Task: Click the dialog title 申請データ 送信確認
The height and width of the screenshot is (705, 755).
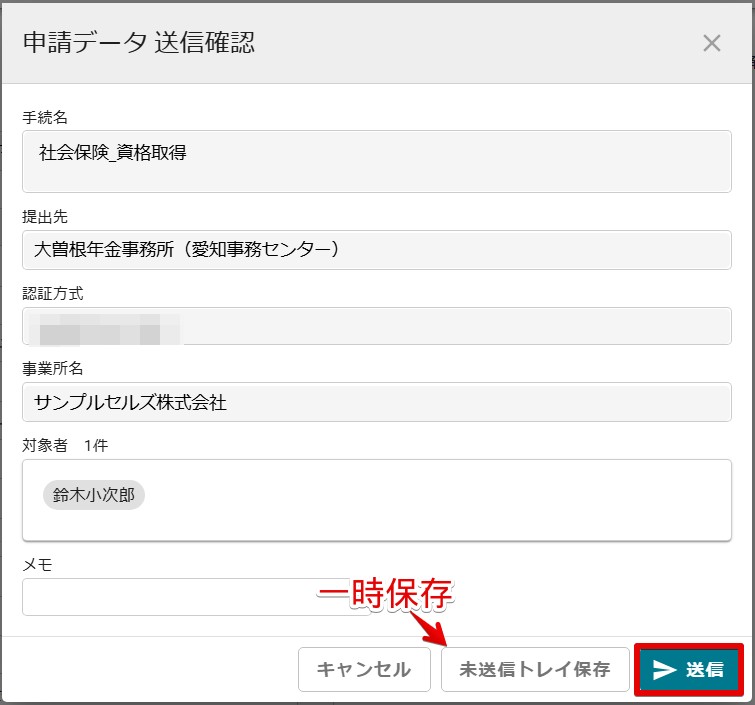Action: [139, 42]
